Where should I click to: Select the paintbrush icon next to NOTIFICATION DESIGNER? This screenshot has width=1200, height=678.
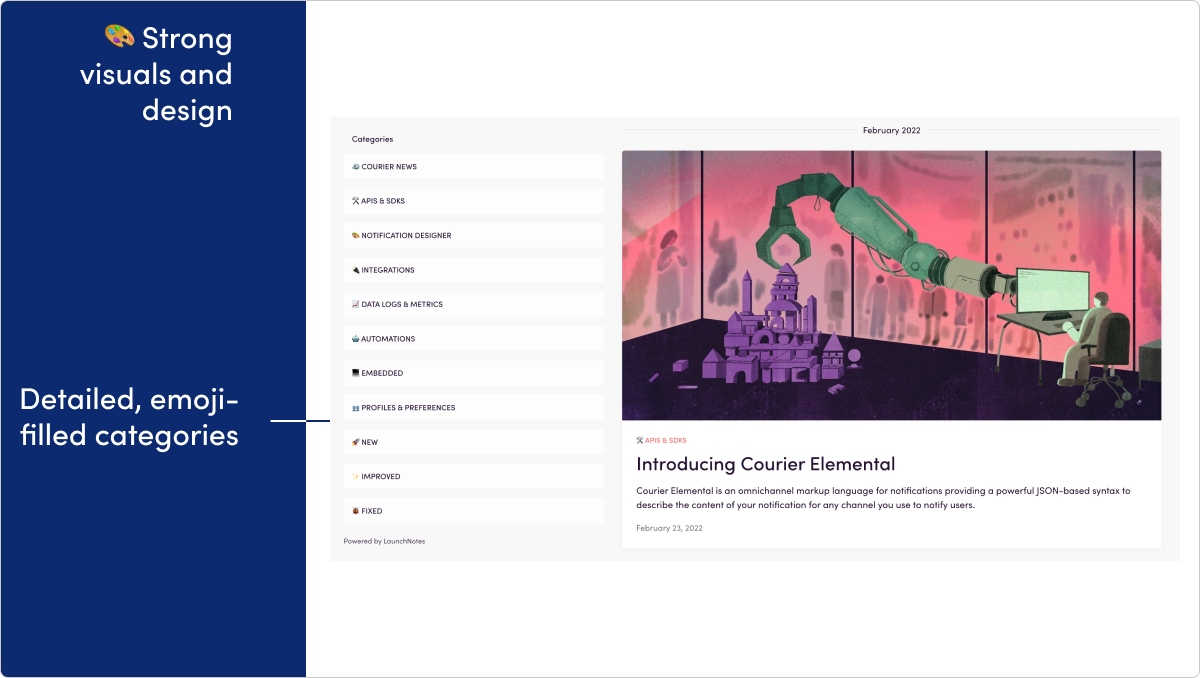click(x=355, y=235)
